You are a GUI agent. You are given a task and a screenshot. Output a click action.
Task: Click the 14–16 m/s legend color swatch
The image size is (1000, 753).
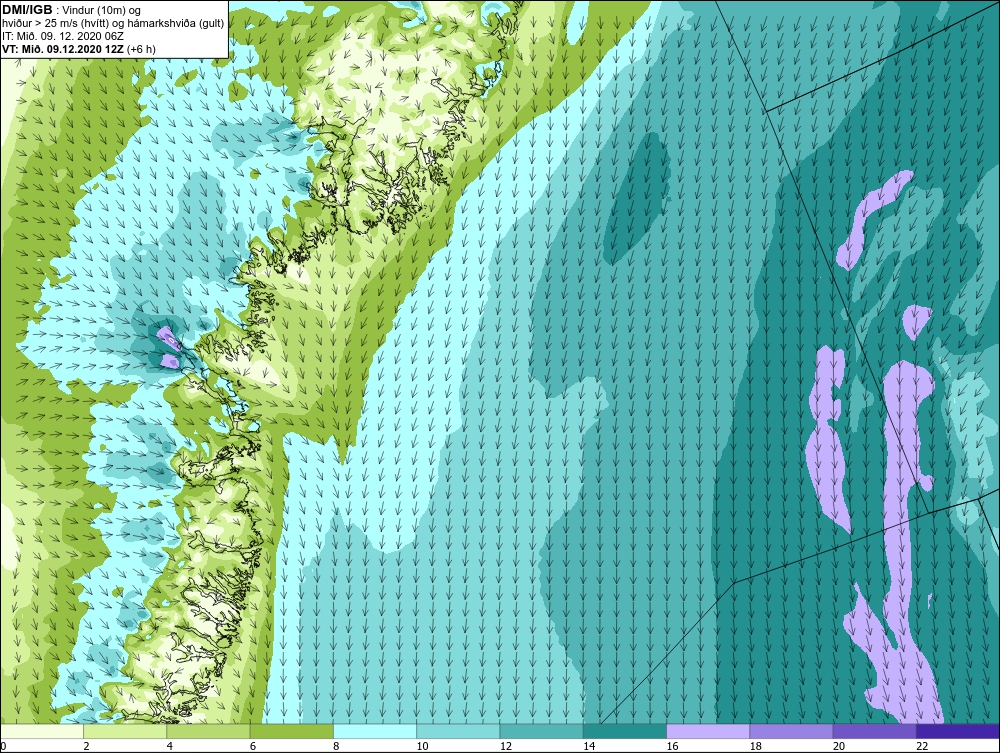pyautogui.click(x=624, y=732)
